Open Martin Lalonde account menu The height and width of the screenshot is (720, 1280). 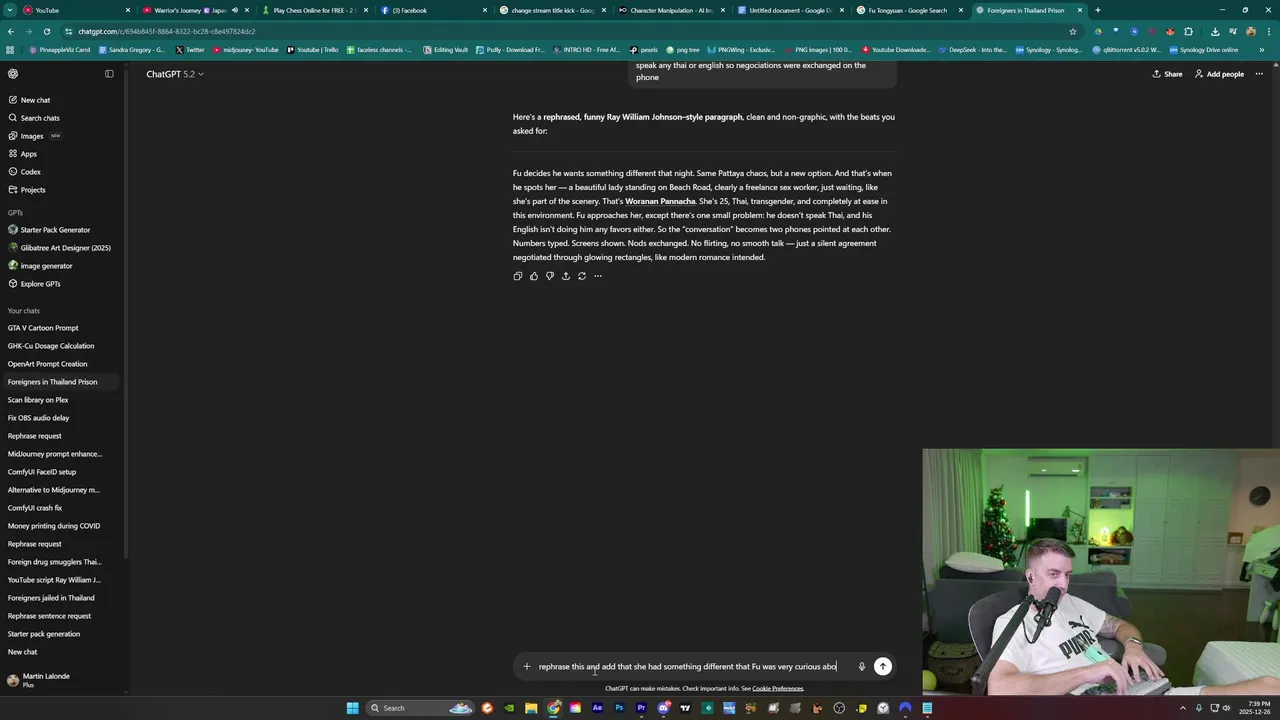click(x=60, y=680)
